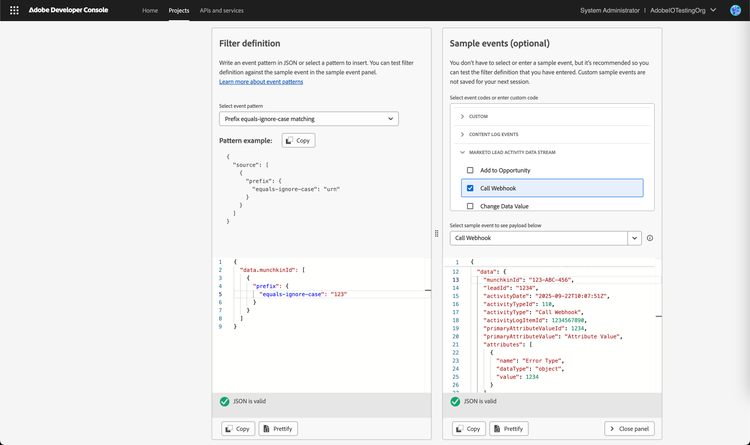Open the Call Webhook sample event dropdown

coord(634,238)
